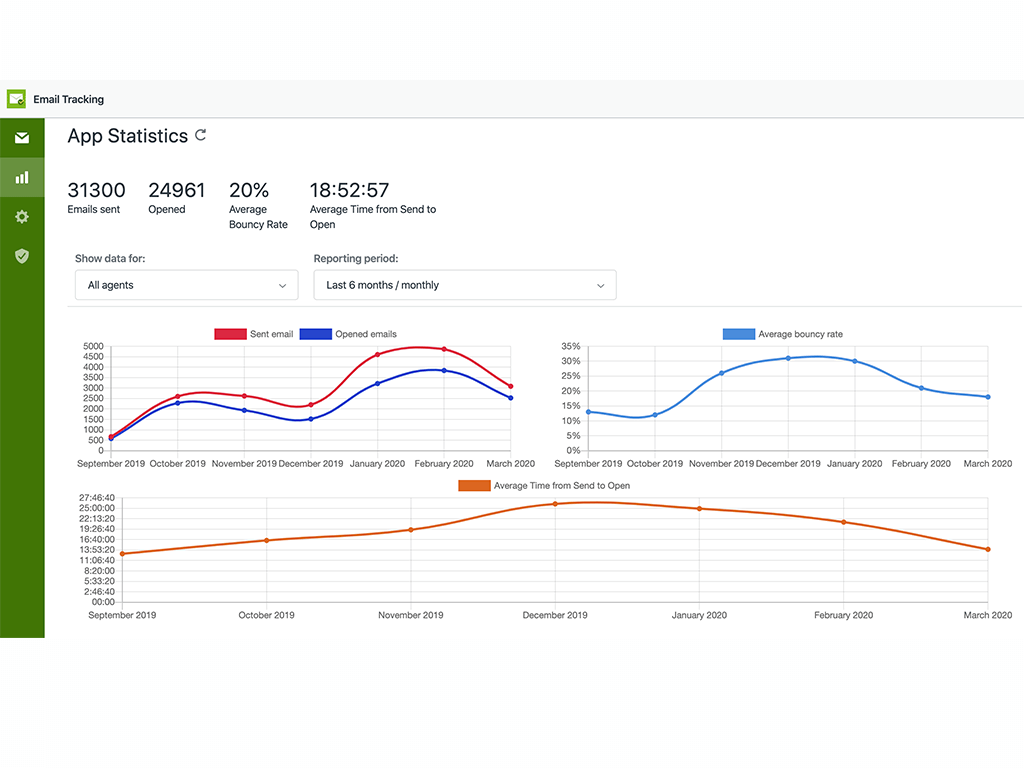Select the bar chart statistics sidebar icon
Viewport: 1024px width, 768px height.
click(x=22, y=177)
